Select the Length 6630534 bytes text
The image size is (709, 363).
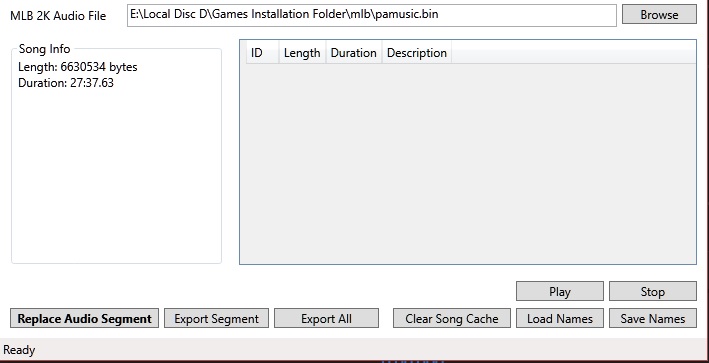78,67
